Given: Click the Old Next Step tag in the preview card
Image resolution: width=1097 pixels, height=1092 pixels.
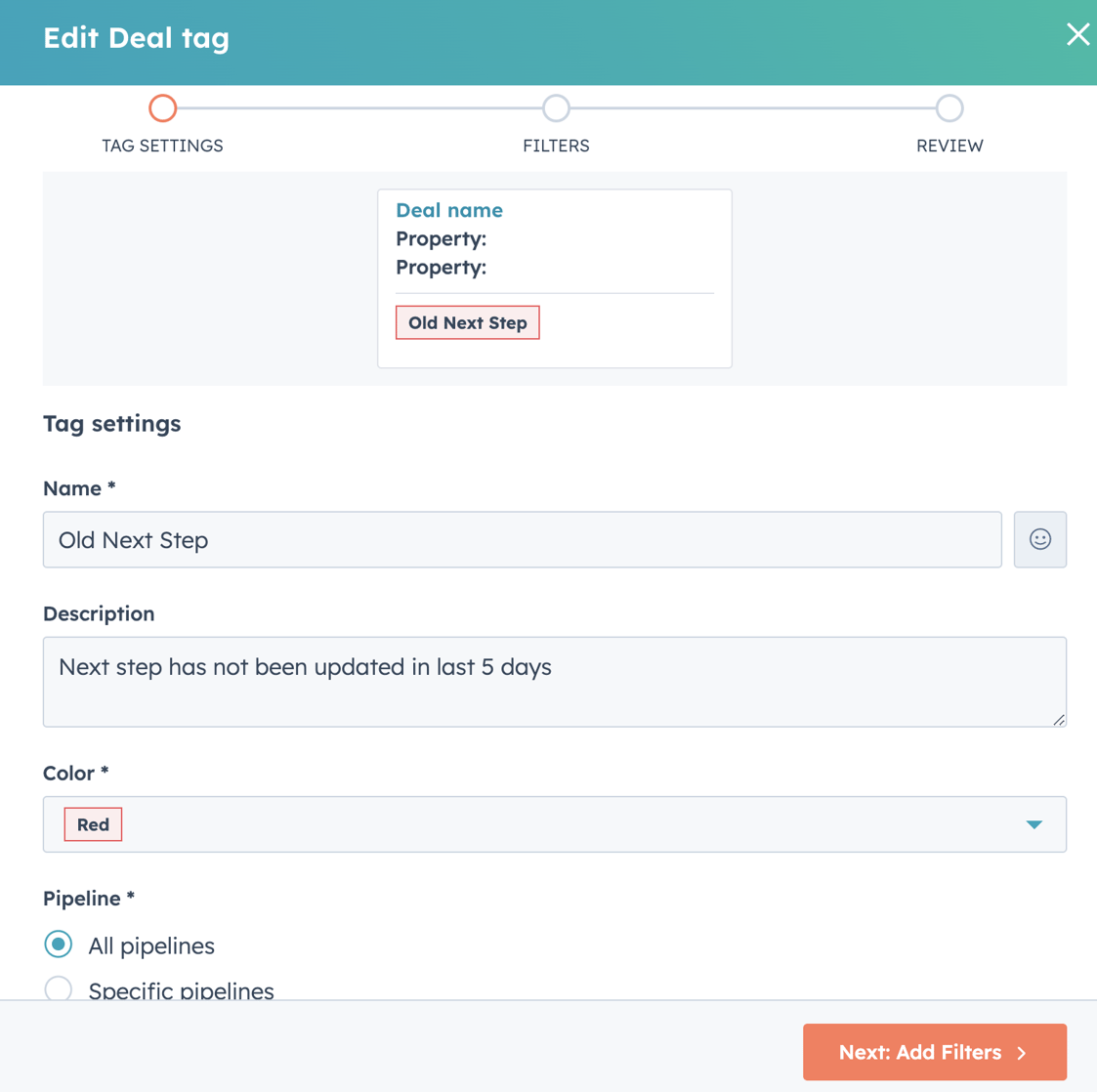Looking at the screenshot, I should 467,322.
